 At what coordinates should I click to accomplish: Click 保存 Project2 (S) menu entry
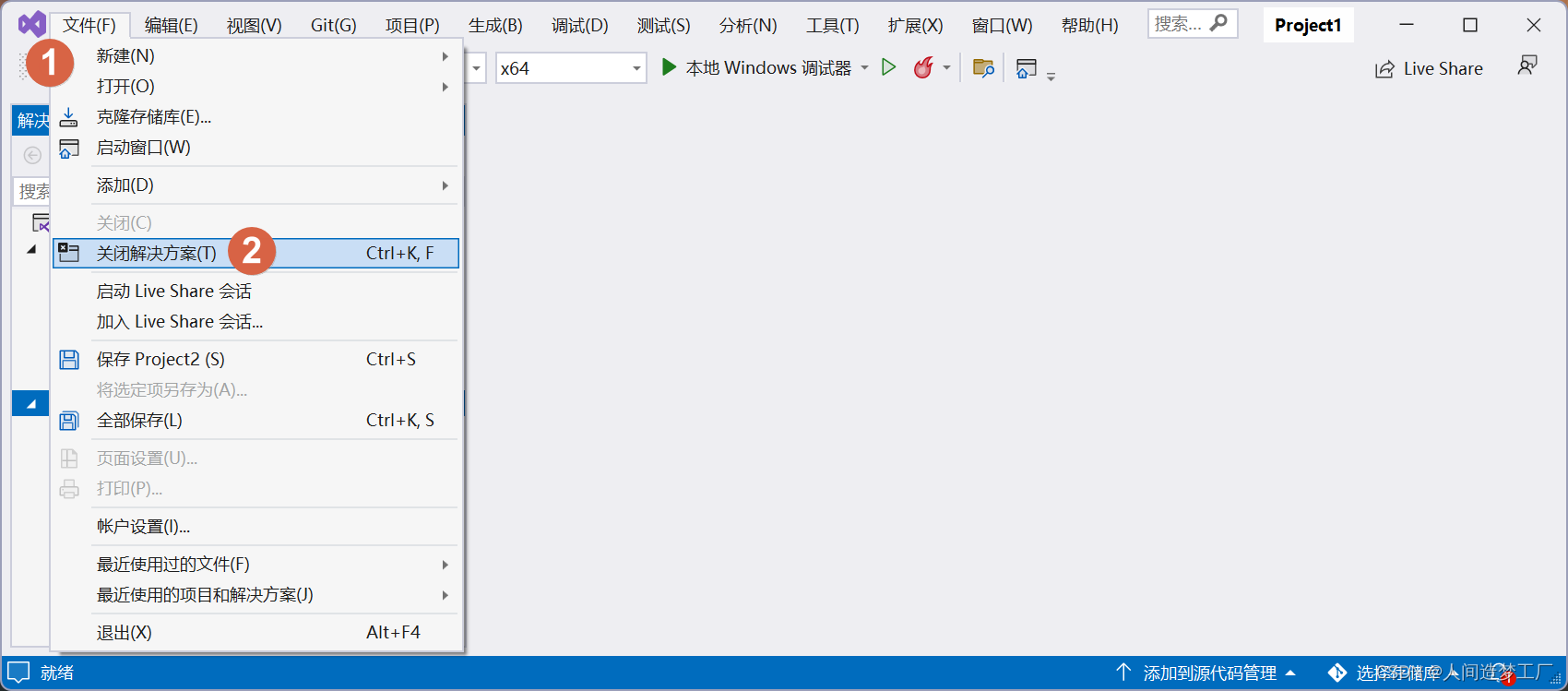click(255, 360)
